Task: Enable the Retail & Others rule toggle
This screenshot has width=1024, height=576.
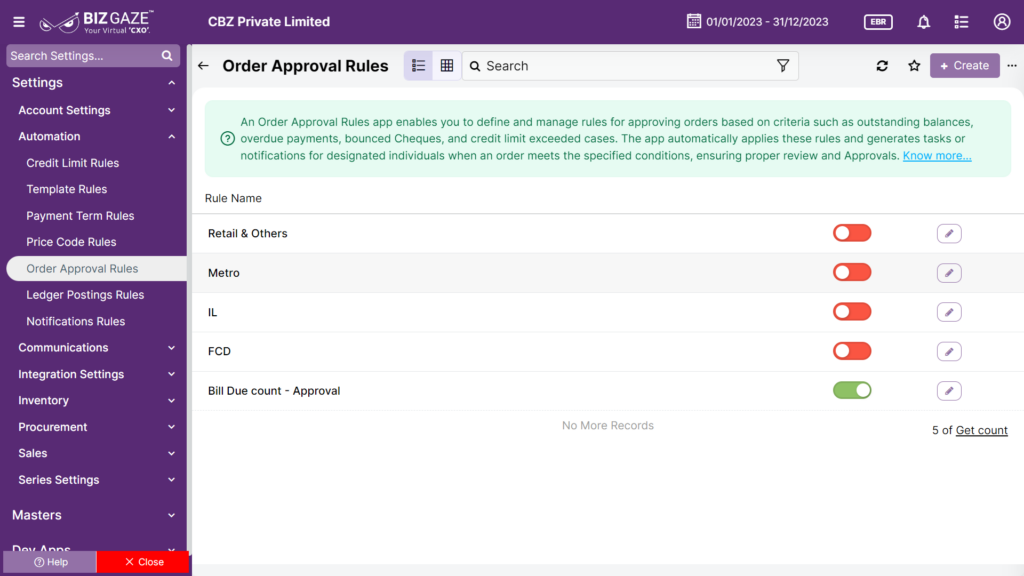Action: point(852,233)
